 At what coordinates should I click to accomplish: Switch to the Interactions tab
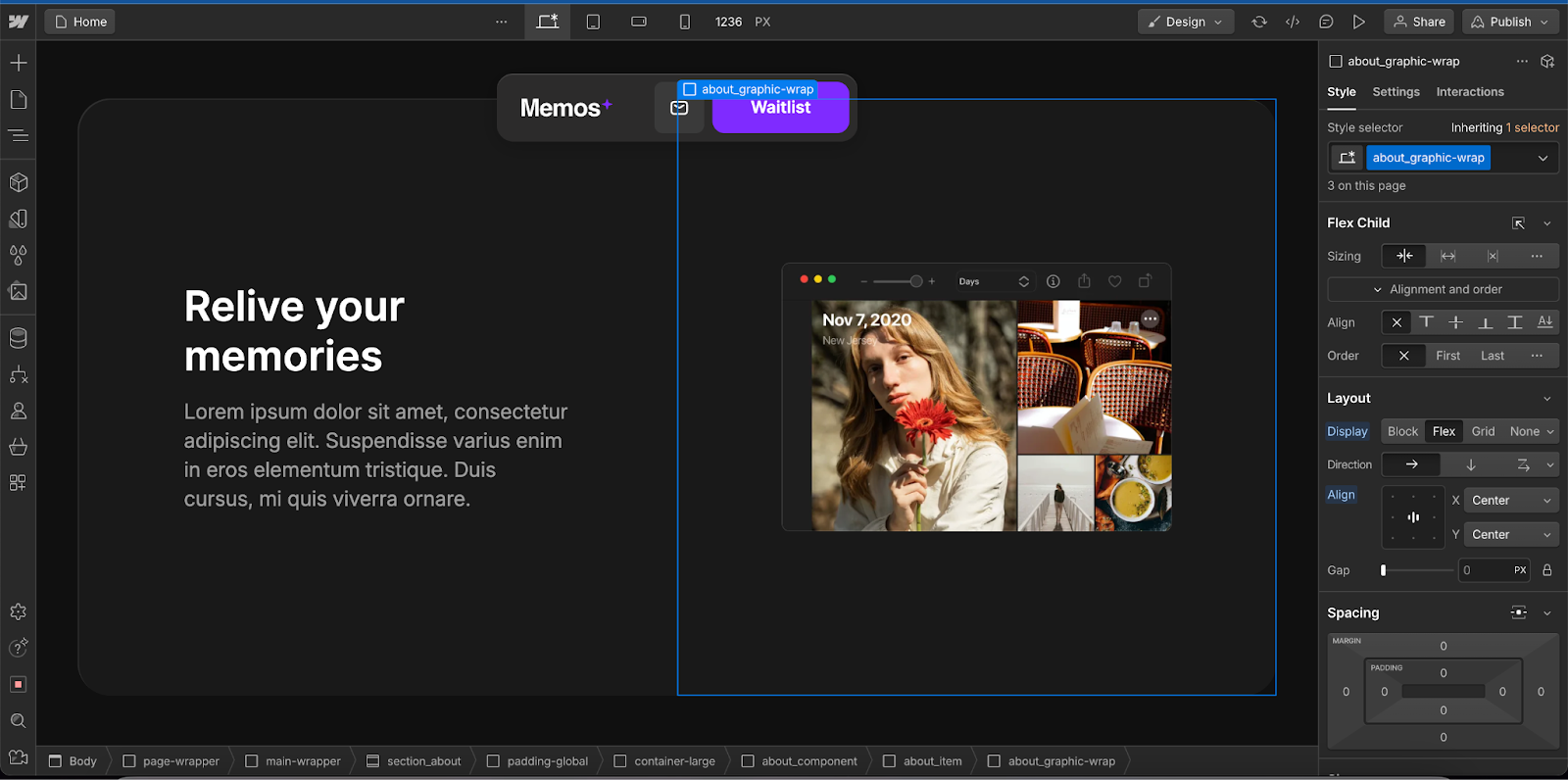(x=1469, y=92)
